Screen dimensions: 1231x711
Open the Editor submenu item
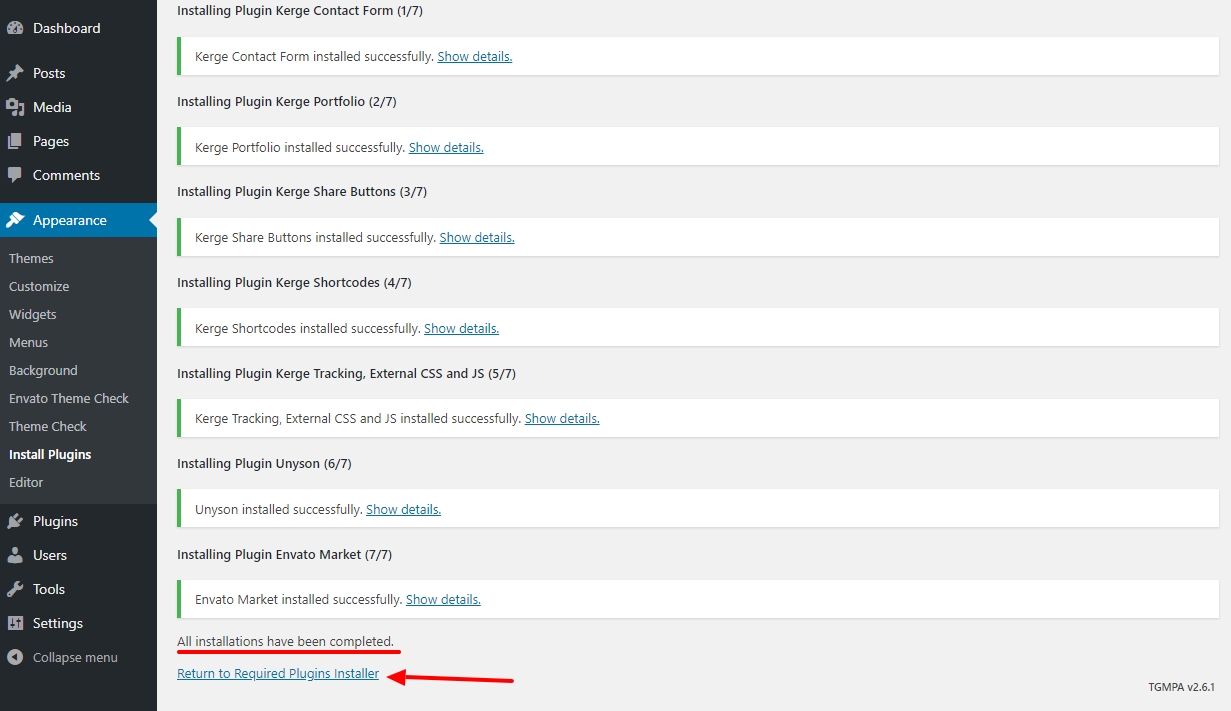[x=26, y=482]
